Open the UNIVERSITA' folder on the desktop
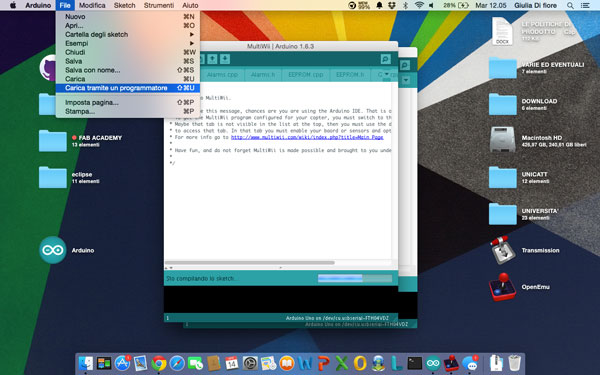This screenshot has width=600, height=375. pos(502,214)
